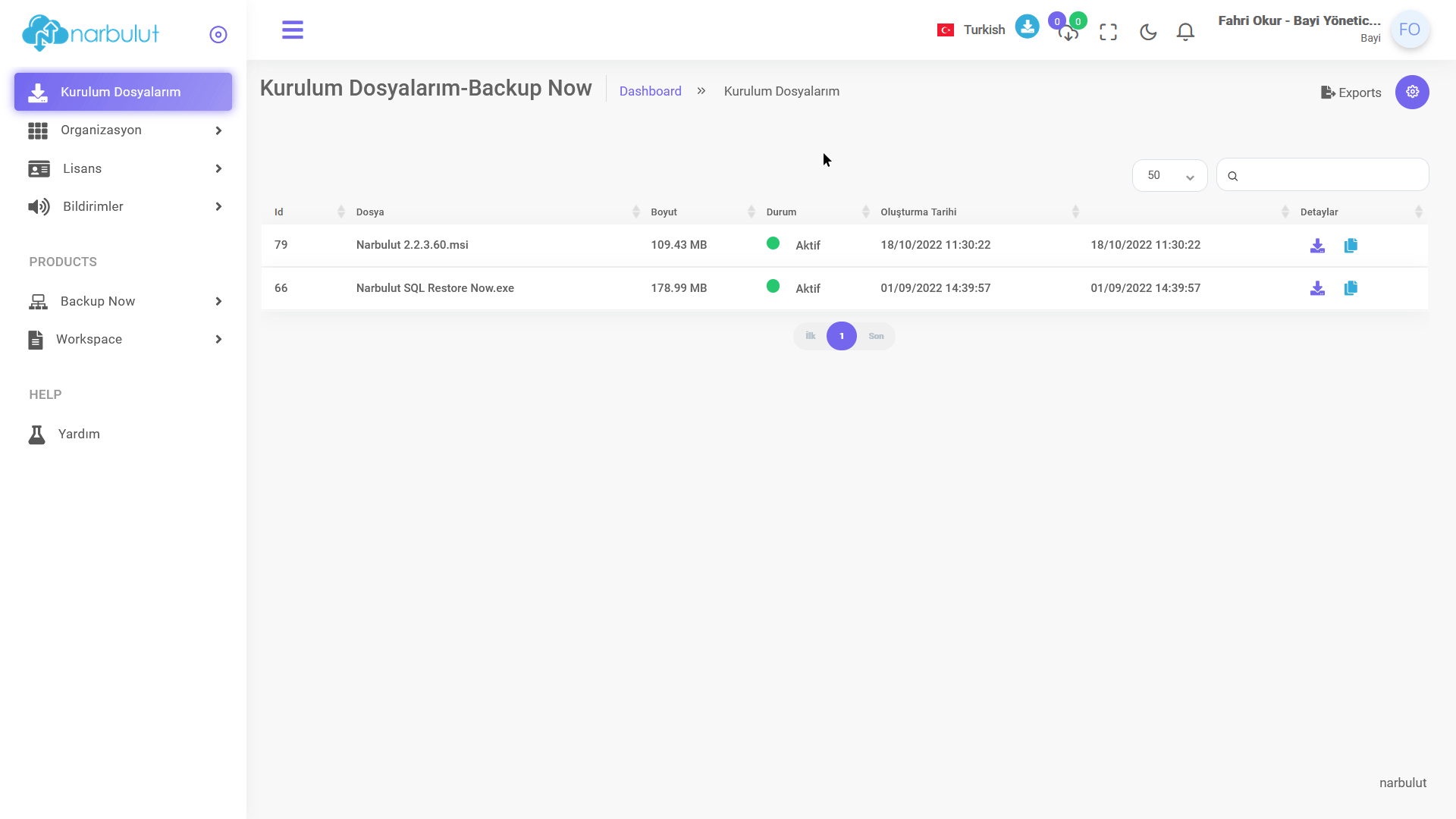Click the Exports button

click(x=1351, y=93)
